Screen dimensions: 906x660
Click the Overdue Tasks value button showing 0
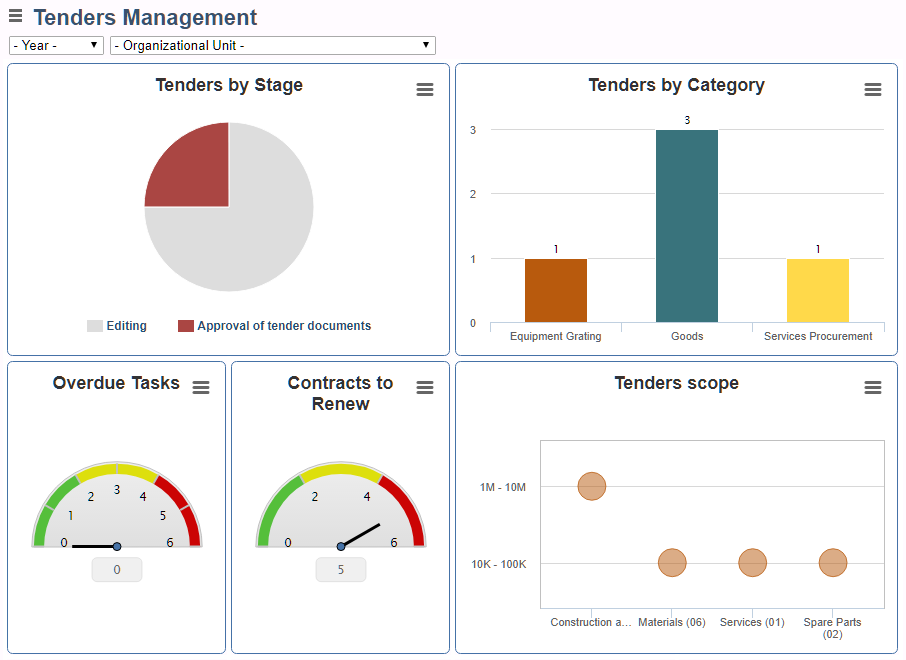[116, 568]
